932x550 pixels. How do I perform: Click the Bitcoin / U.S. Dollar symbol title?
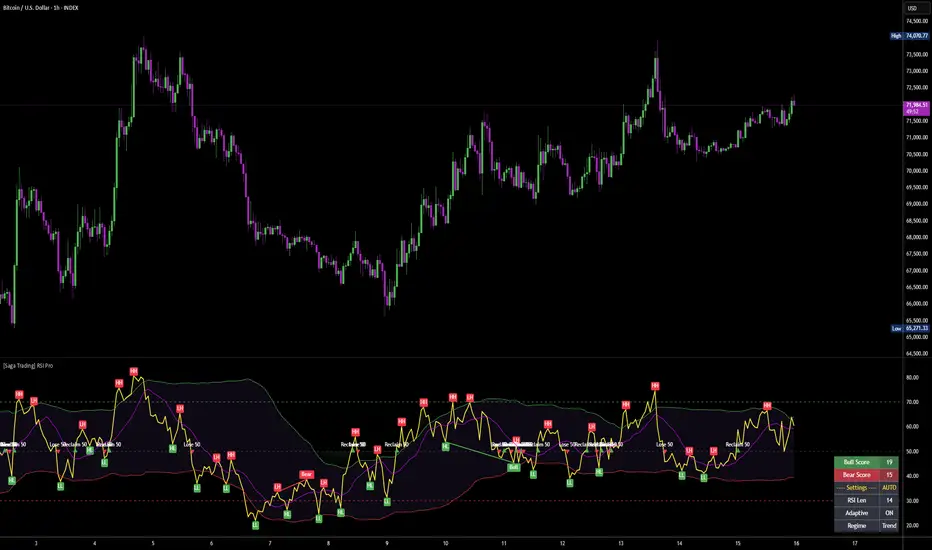click(40, 8)
